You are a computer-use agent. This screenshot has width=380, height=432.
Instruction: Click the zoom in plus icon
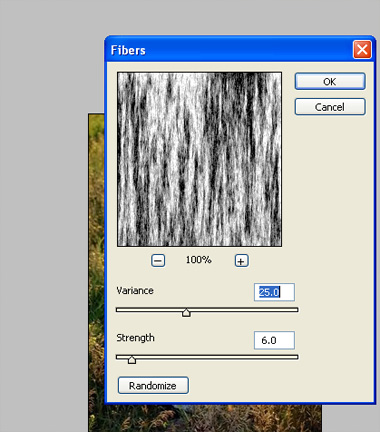(x=242, y=261)
